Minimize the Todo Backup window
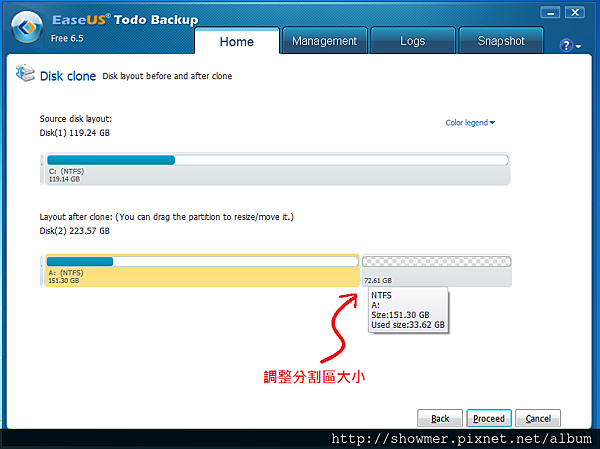This screenshot has width=600, height=449. [x=550, y=13]
